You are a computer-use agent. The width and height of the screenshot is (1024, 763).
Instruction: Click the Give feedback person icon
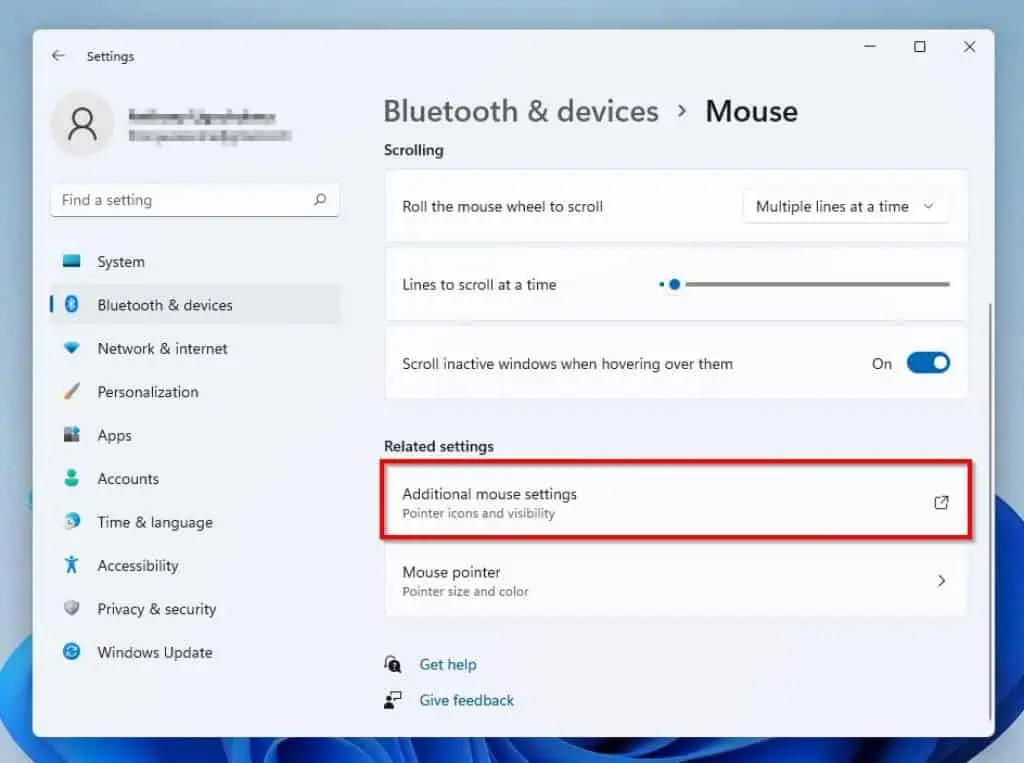(392, 700)
